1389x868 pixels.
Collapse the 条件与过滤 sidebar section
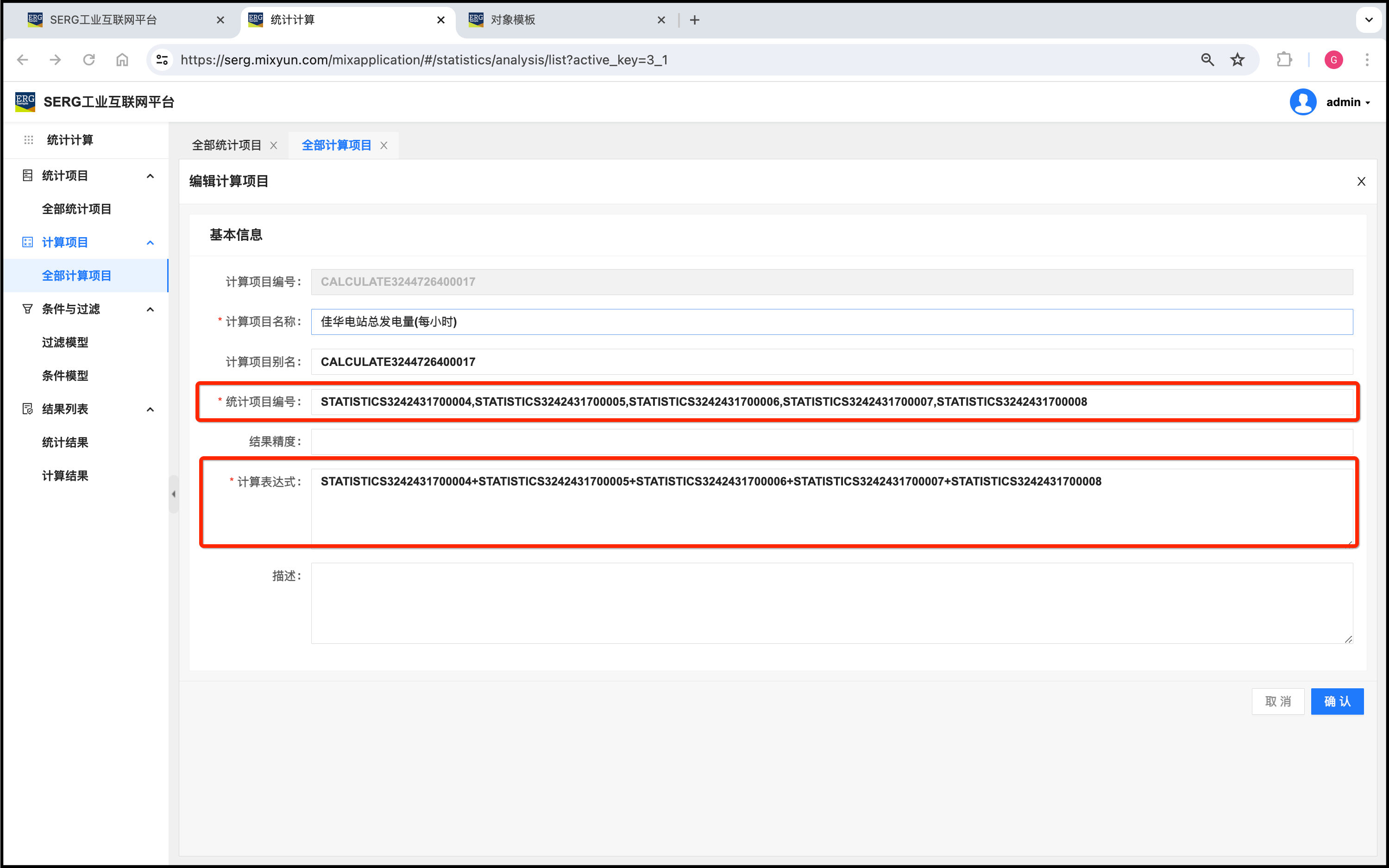pyautogui.click(x=151, y=309)
